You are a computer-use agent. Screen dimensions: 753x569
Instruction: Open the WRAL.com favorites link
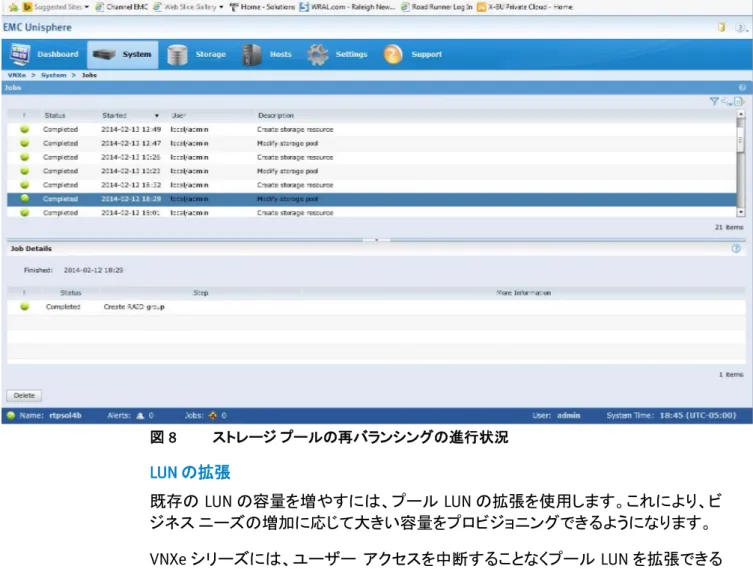(347, 7)
